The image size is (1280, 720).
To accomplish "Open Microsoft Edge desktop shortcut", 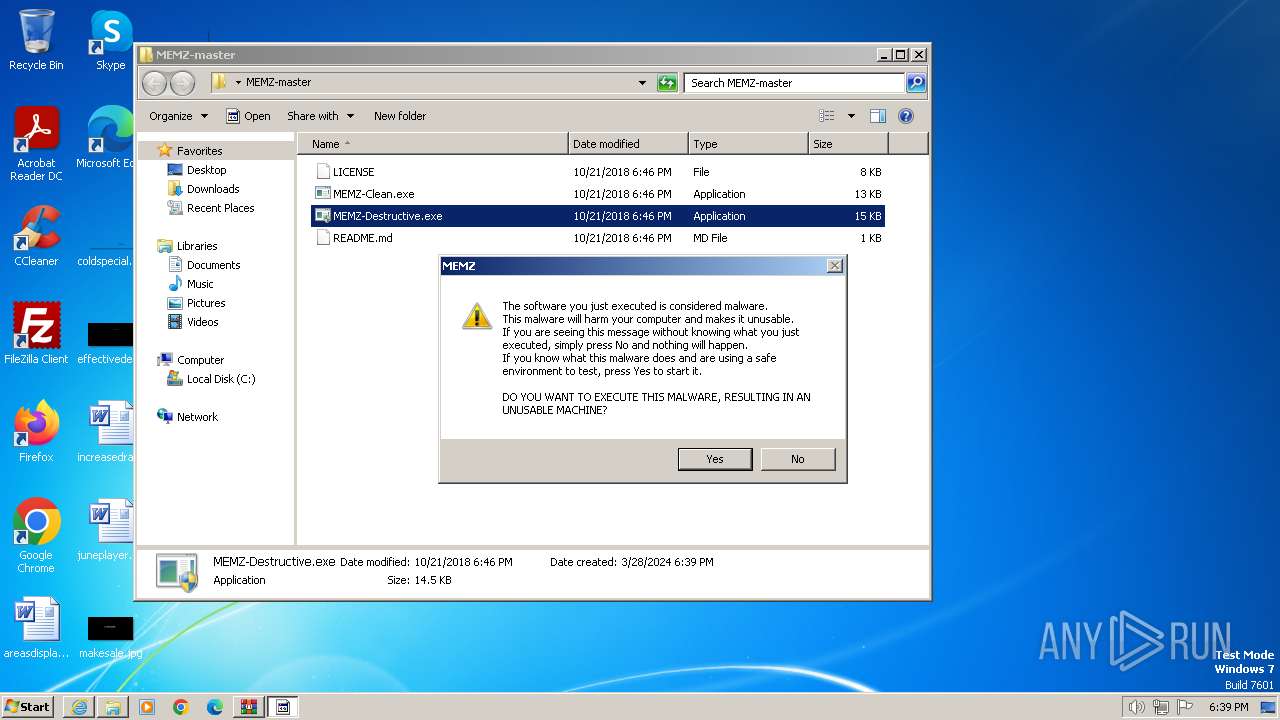I will tap(106, 138).
